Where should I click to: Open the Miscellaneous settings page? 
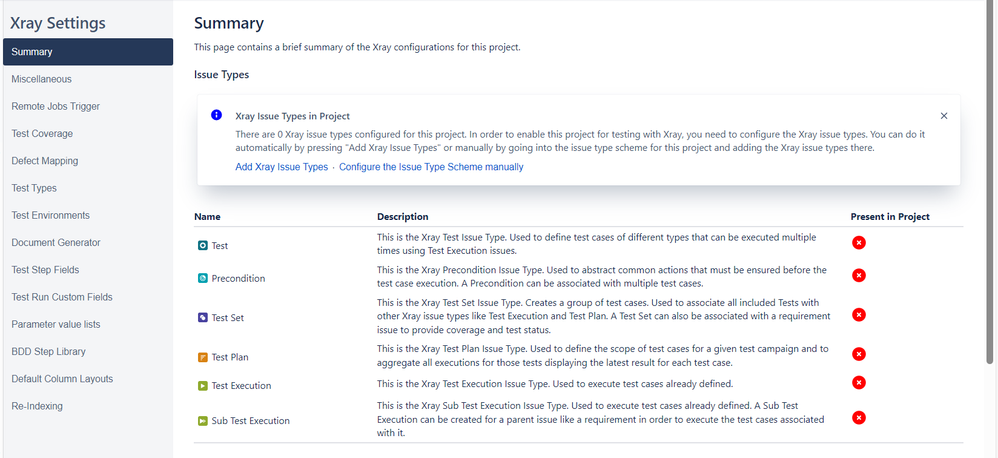[88, 79]
